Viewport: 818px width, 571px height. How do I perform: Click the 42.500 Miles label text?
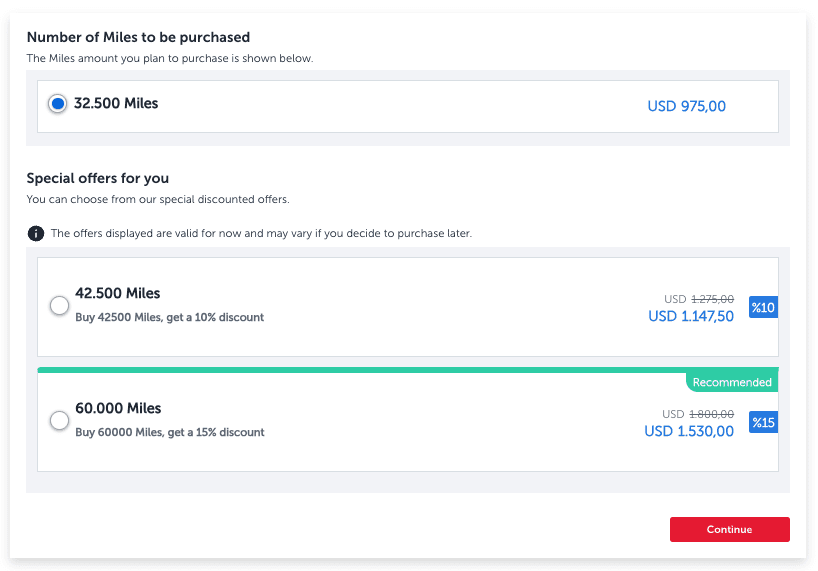tap(117, 293)
